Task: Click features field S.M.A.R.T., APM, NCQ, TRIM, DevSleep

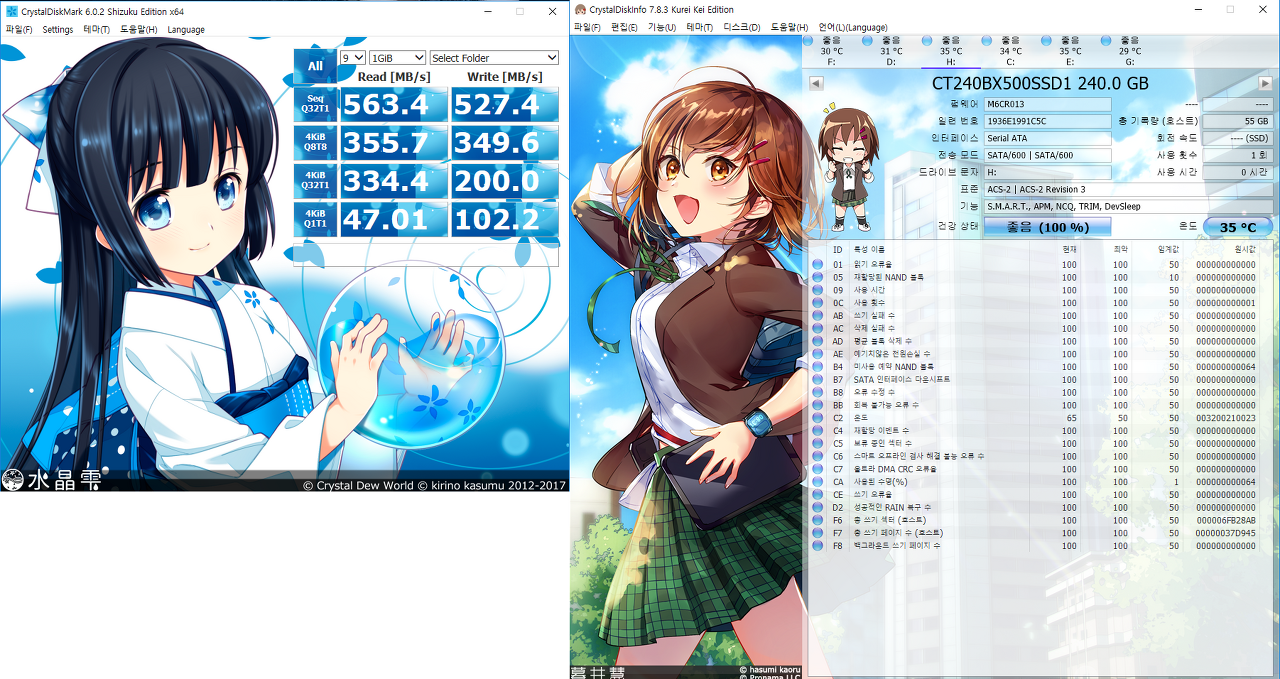Action: [x=1128, y=206]
